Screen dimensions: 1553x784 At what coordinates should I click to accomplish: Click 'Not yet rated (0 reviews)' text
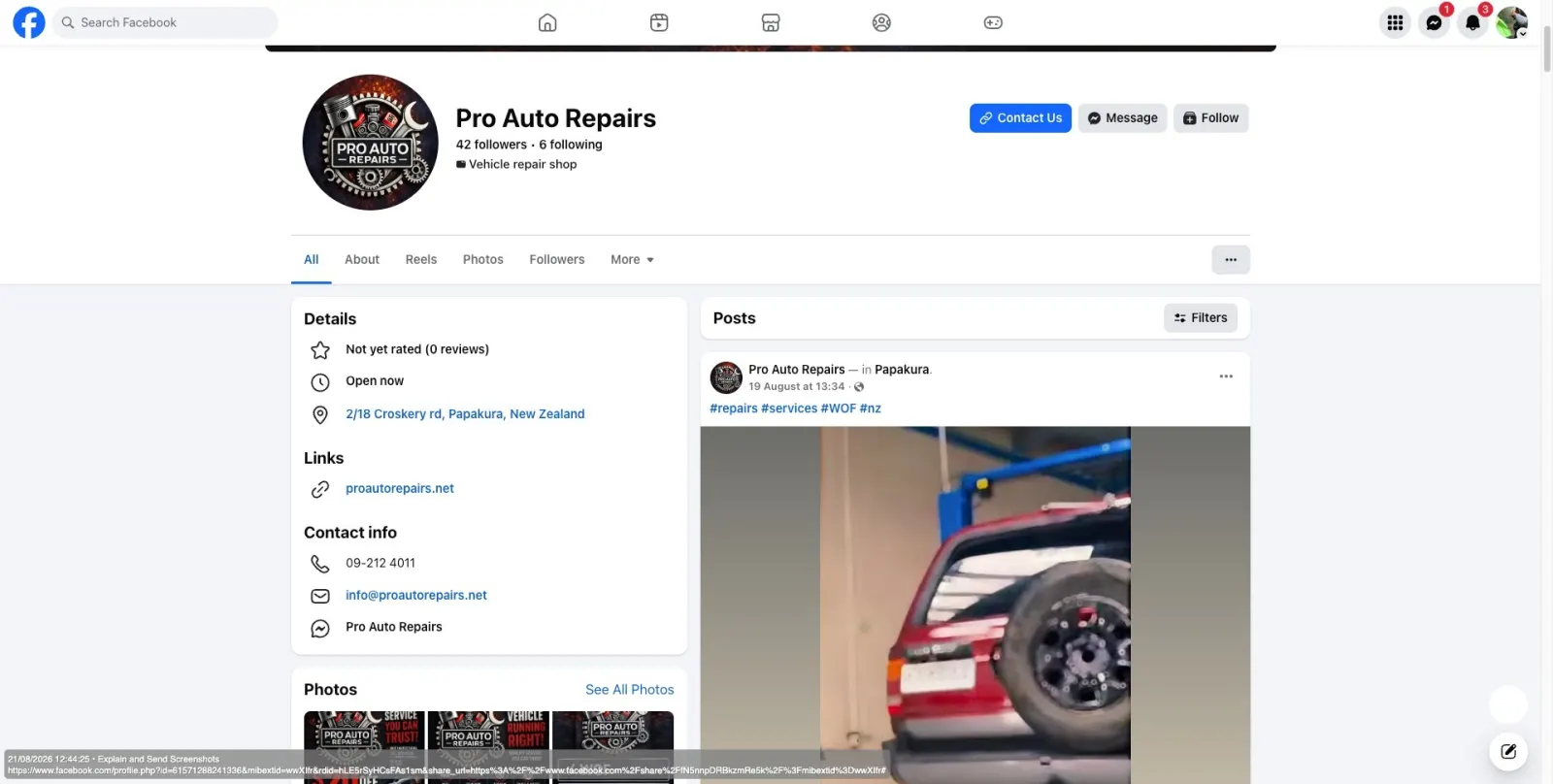click(417, 349)
